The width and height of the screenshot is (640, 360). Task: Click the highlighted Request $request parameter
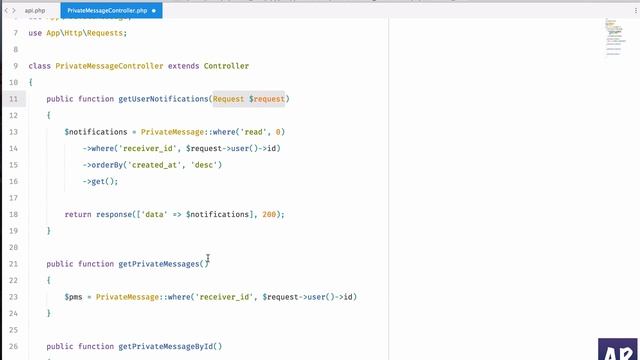click(x=249, y=99)
